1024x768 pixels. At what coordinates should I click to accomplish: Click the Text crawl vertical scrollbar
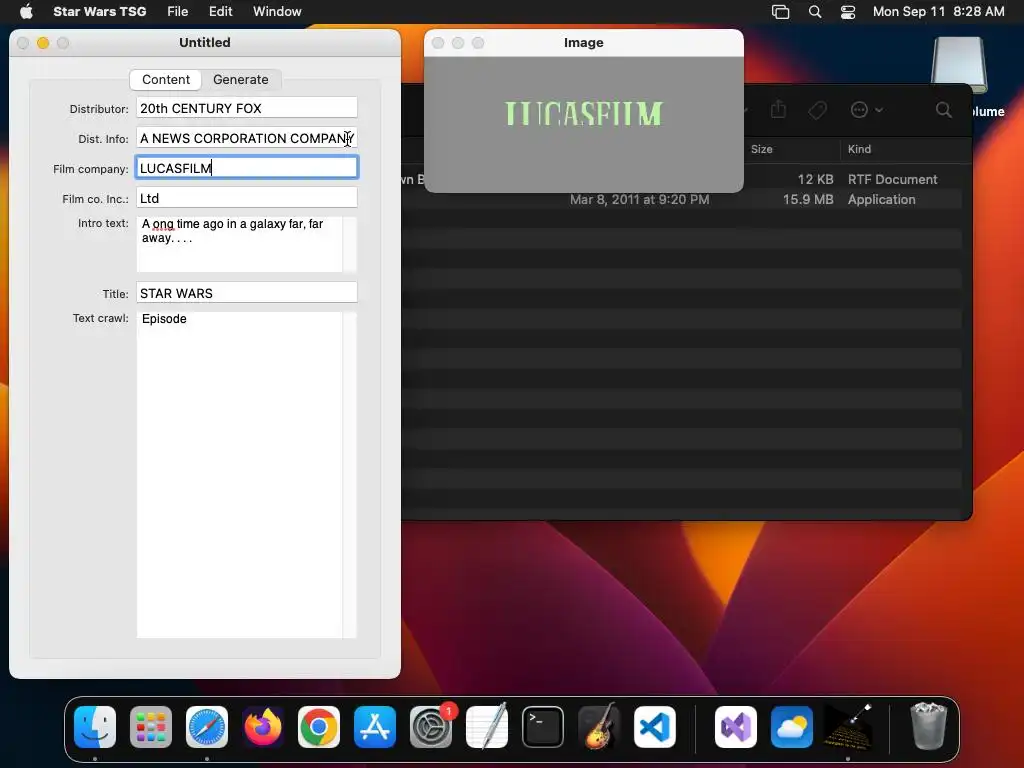click(x=350, y=475)
